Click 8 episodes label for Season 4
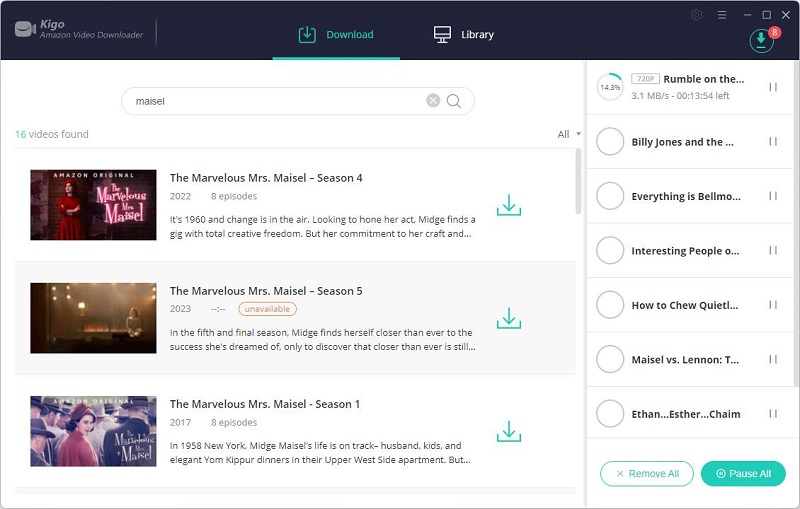This screenshot has width=800, height=509. click(x=234, y=196)
